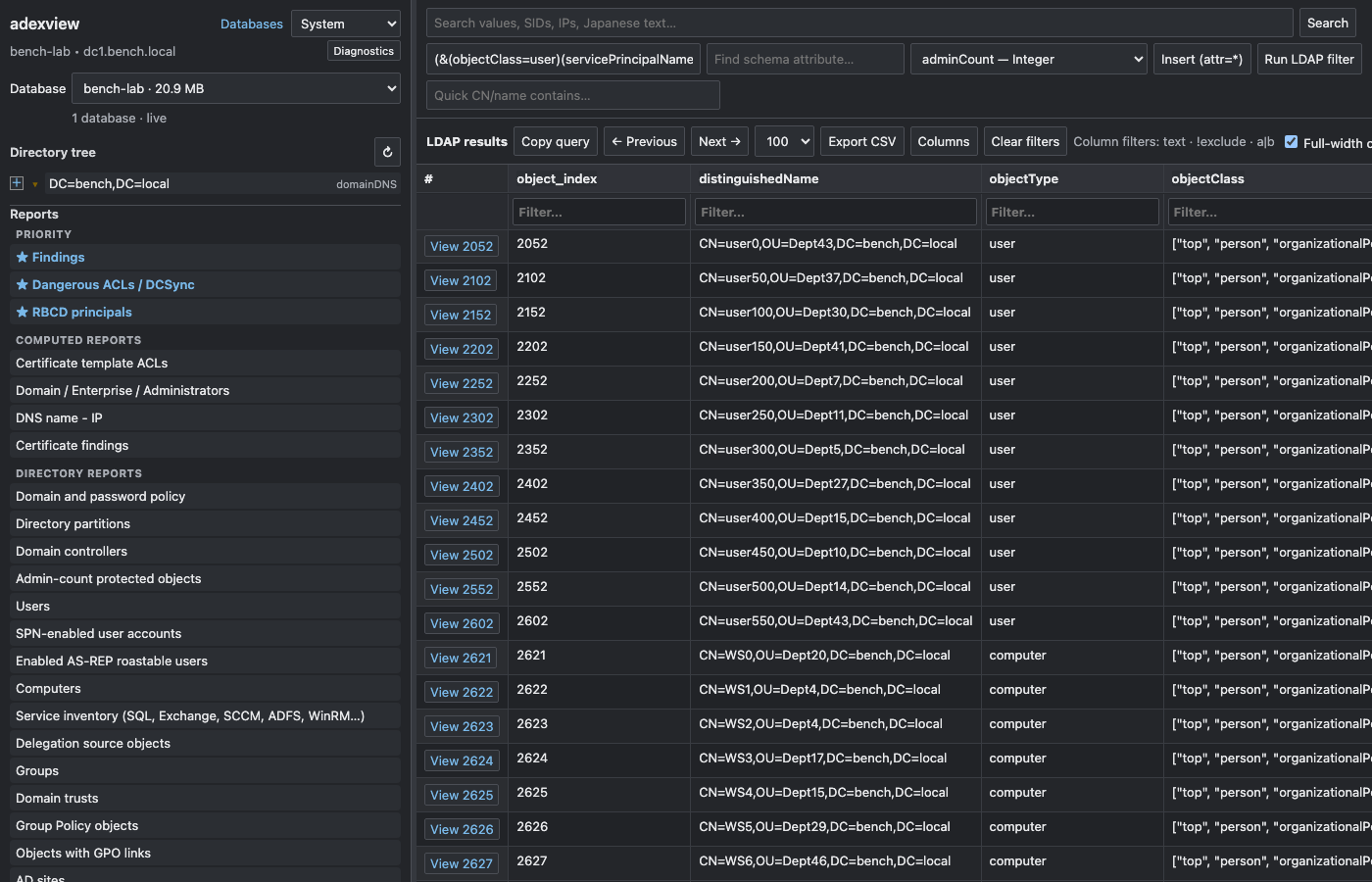This screenshot has width=1372, height=882.
Task: Open the Groups report
Action: pos(205,770)
